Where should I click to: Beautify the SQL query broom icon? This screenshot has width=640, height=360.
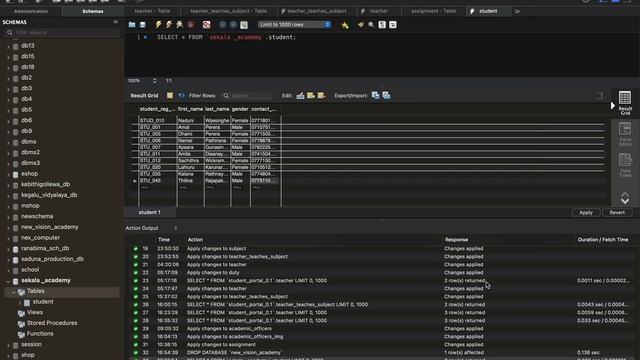(360, 24)
